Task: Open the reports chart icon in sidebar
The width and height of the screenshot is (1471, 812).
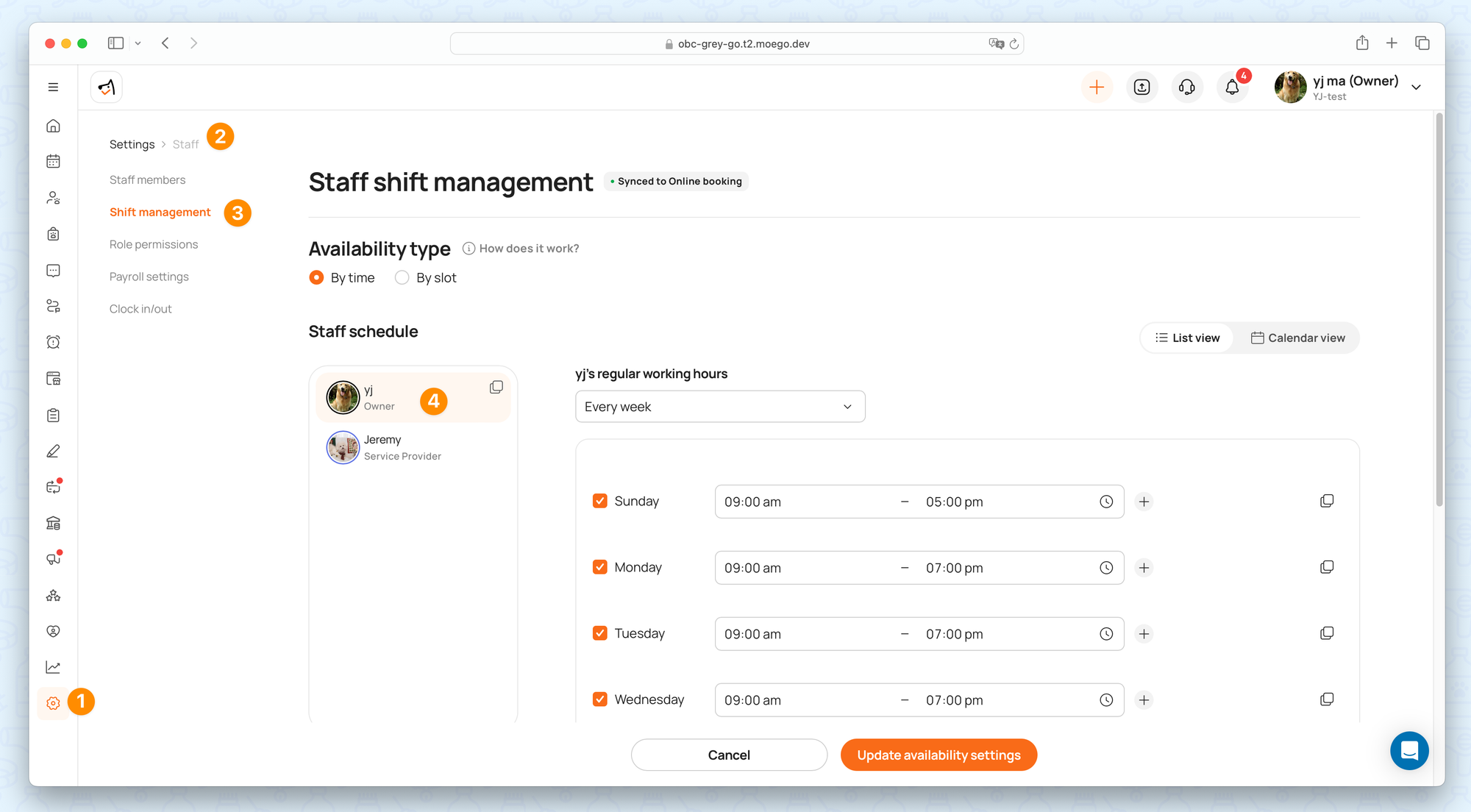Action: point(53,667)
